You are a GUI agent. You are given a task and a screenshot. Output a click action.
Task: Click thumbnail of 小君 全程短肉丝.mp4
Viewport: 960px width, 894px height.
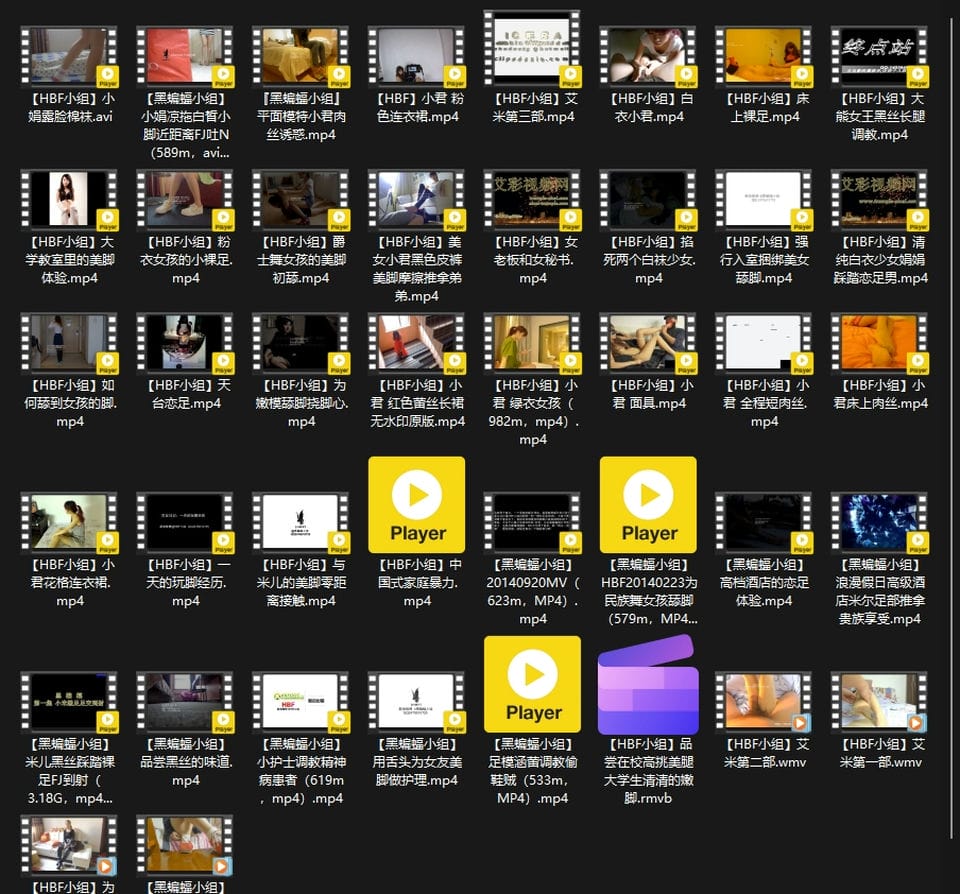coord(764,343)
